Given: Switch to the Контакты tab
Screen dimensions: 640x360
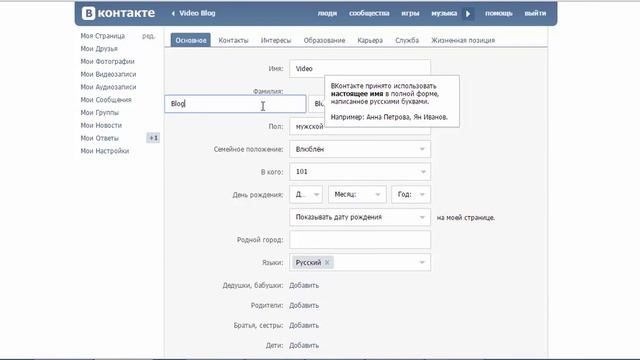Looking at the screenshot, I should [x=233, y=40].
